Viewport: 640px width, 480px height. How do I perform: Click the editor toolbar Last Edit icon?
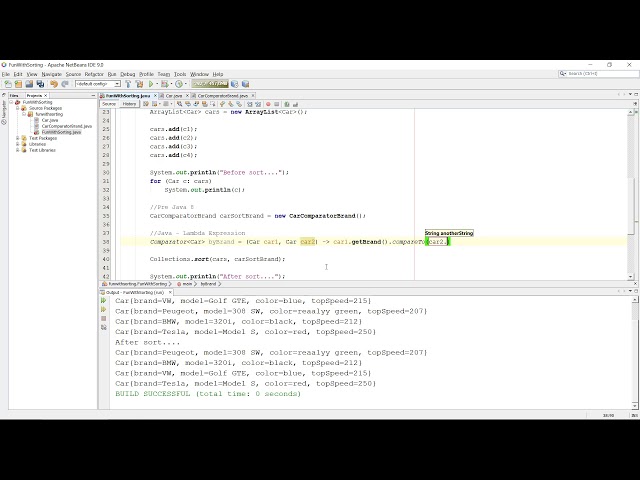[146, 104]
